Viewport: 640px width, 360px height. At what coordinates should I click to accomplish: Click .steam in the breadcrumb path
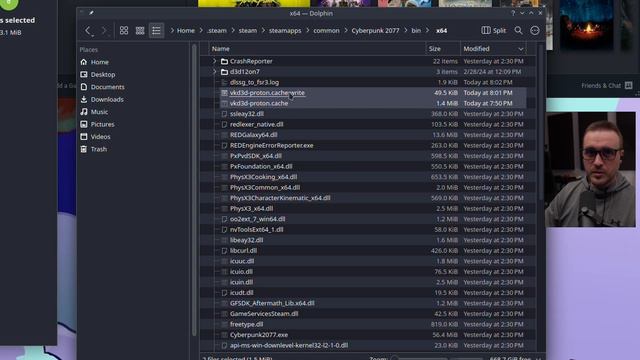(x=217, y=31)
